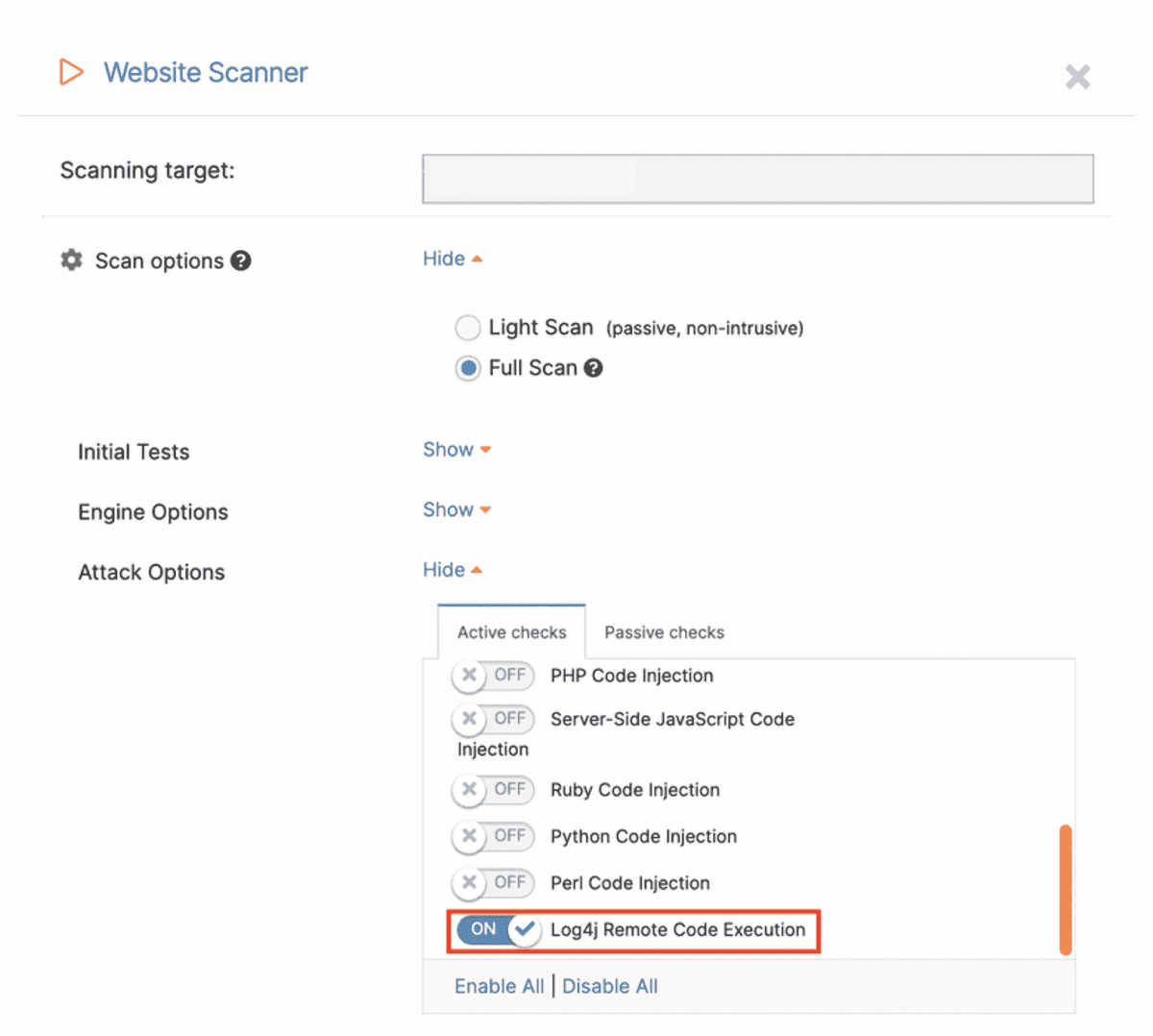Image resolution: width=1153 pixels, height=1036 pixels.
Task: Click the X icon on Ruby Code Injection switch
Action: [468, 789]
